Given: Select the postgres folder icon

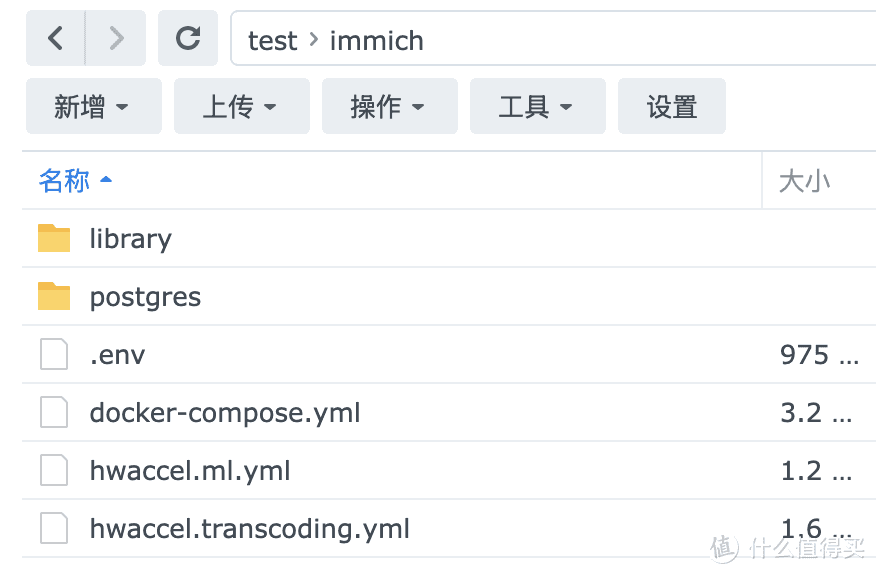Looking at the screenshot, I should click(x=54, y=296).
